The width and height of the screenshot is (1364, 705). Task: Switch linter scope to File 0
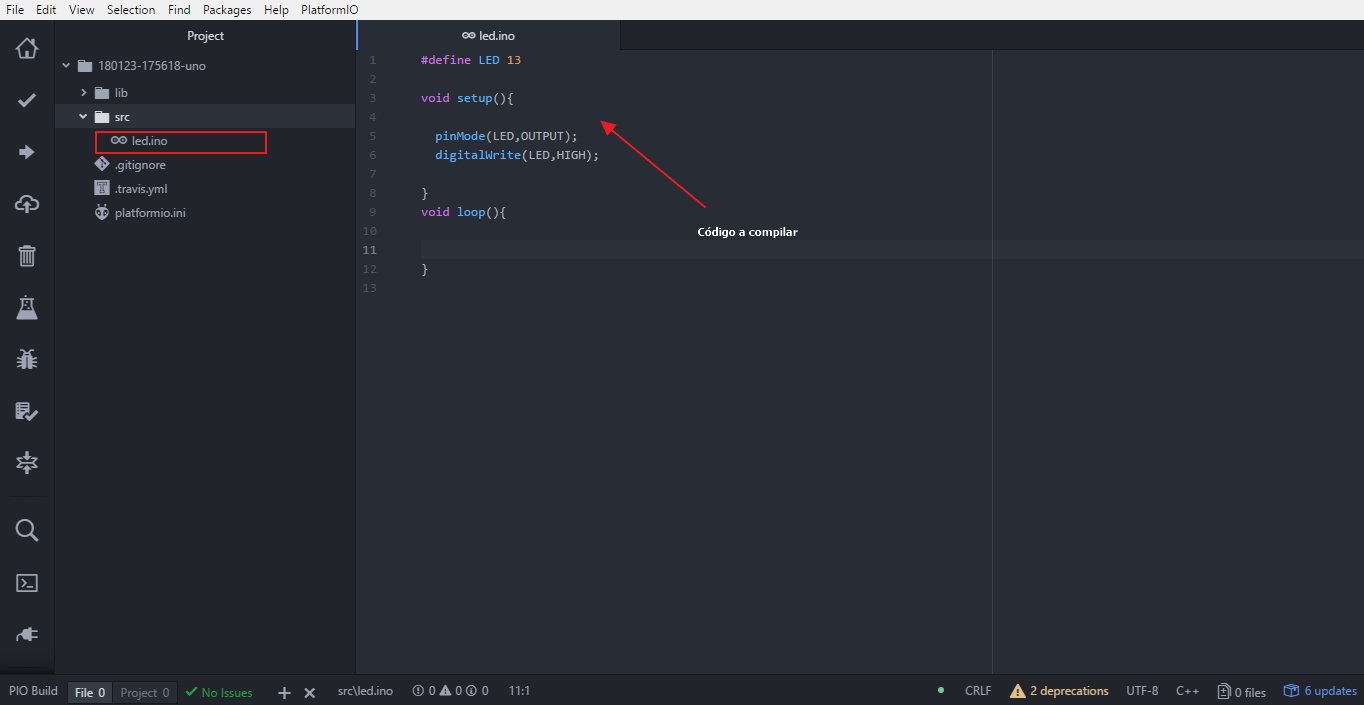coord(90,692)
